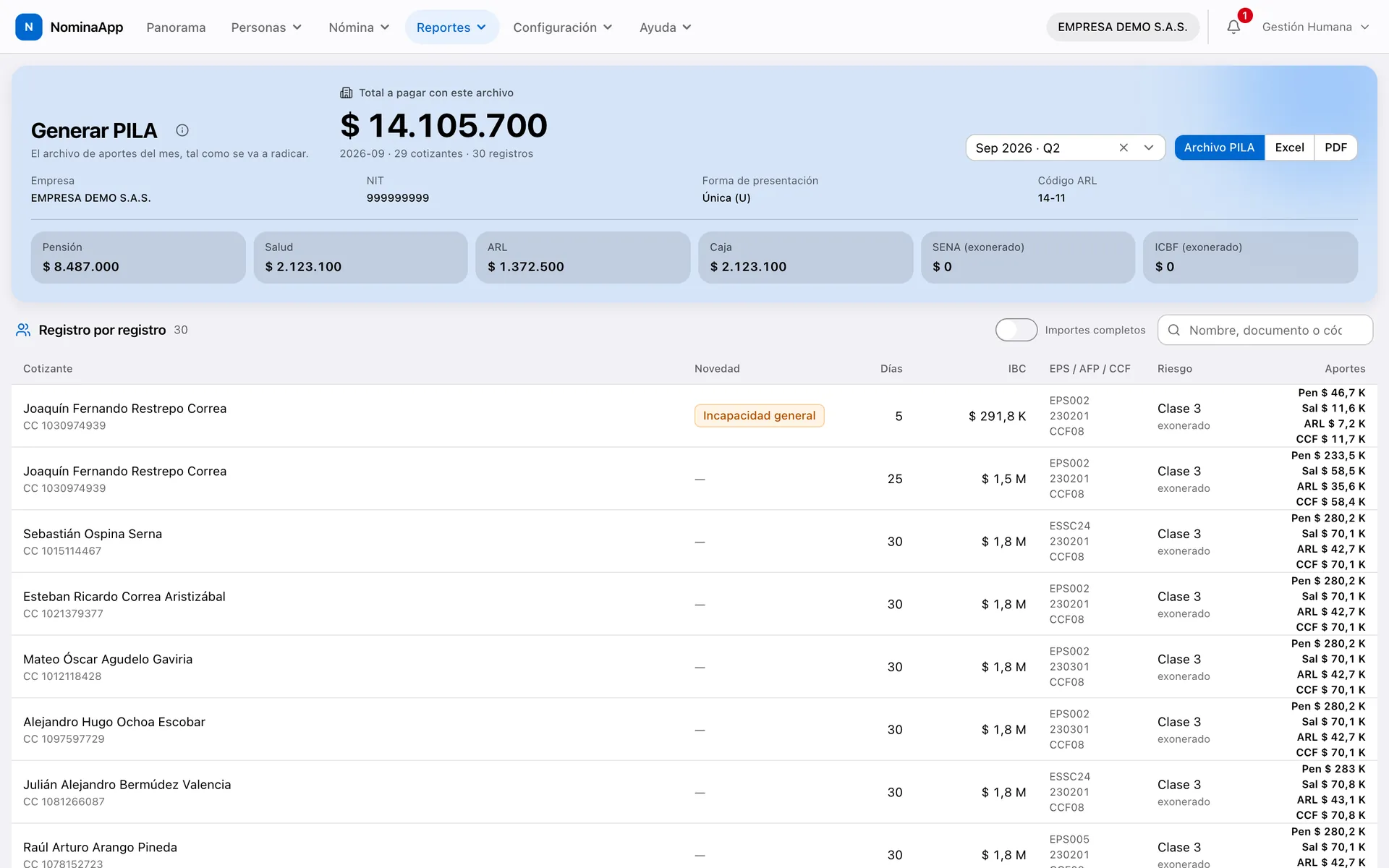Click the total $ 14.105.700 amount
Screen dimensions: 1389x868
coord(443,126)
